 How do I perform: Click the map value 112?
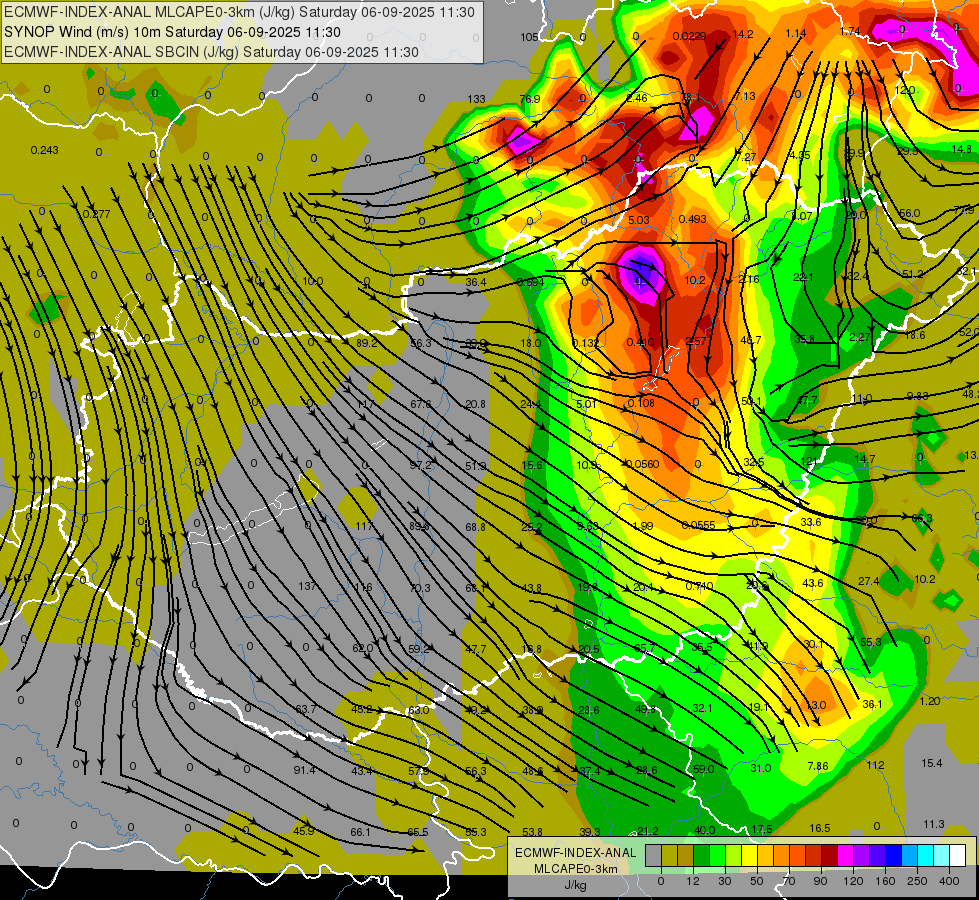tap(875, 765)
